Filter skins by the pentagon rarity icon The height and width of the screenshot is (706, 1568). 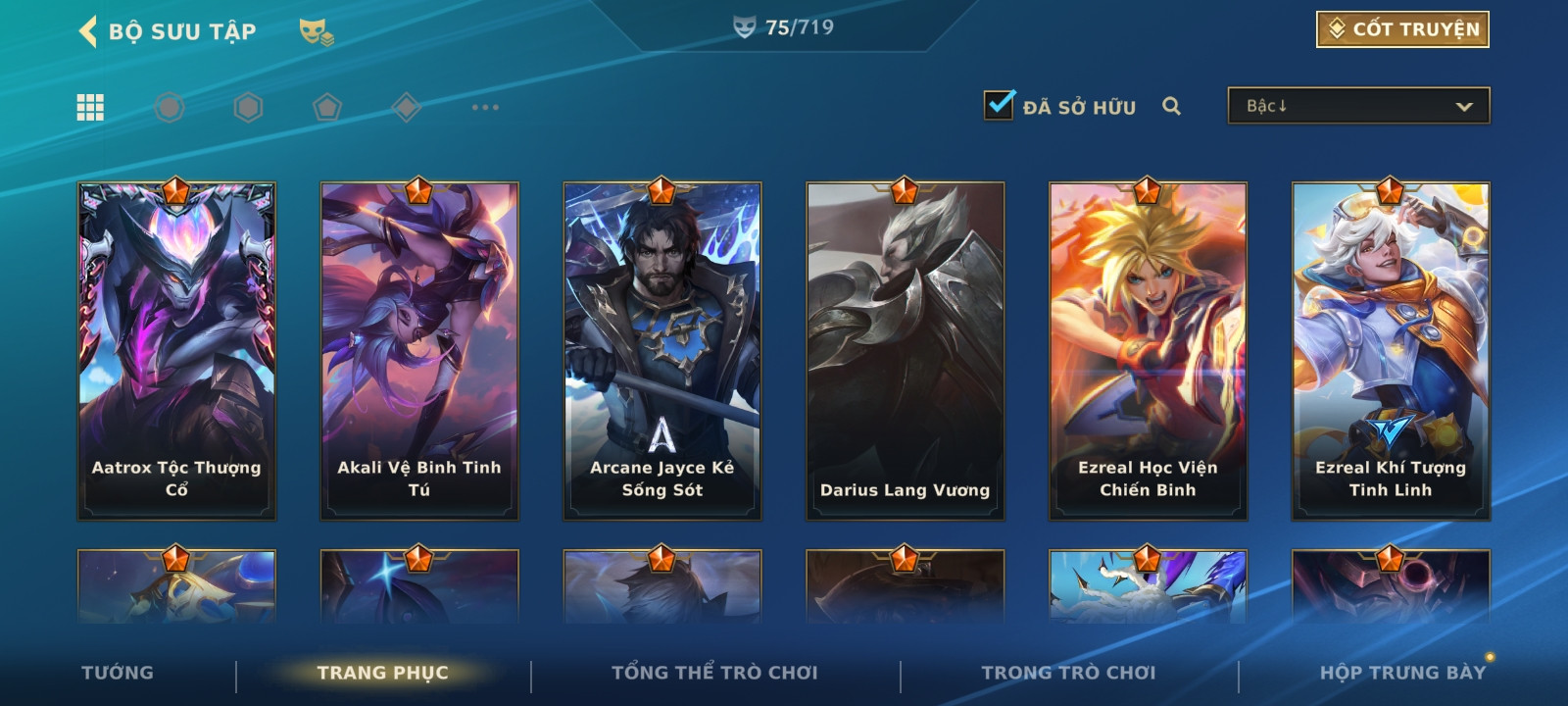point(327,107)
